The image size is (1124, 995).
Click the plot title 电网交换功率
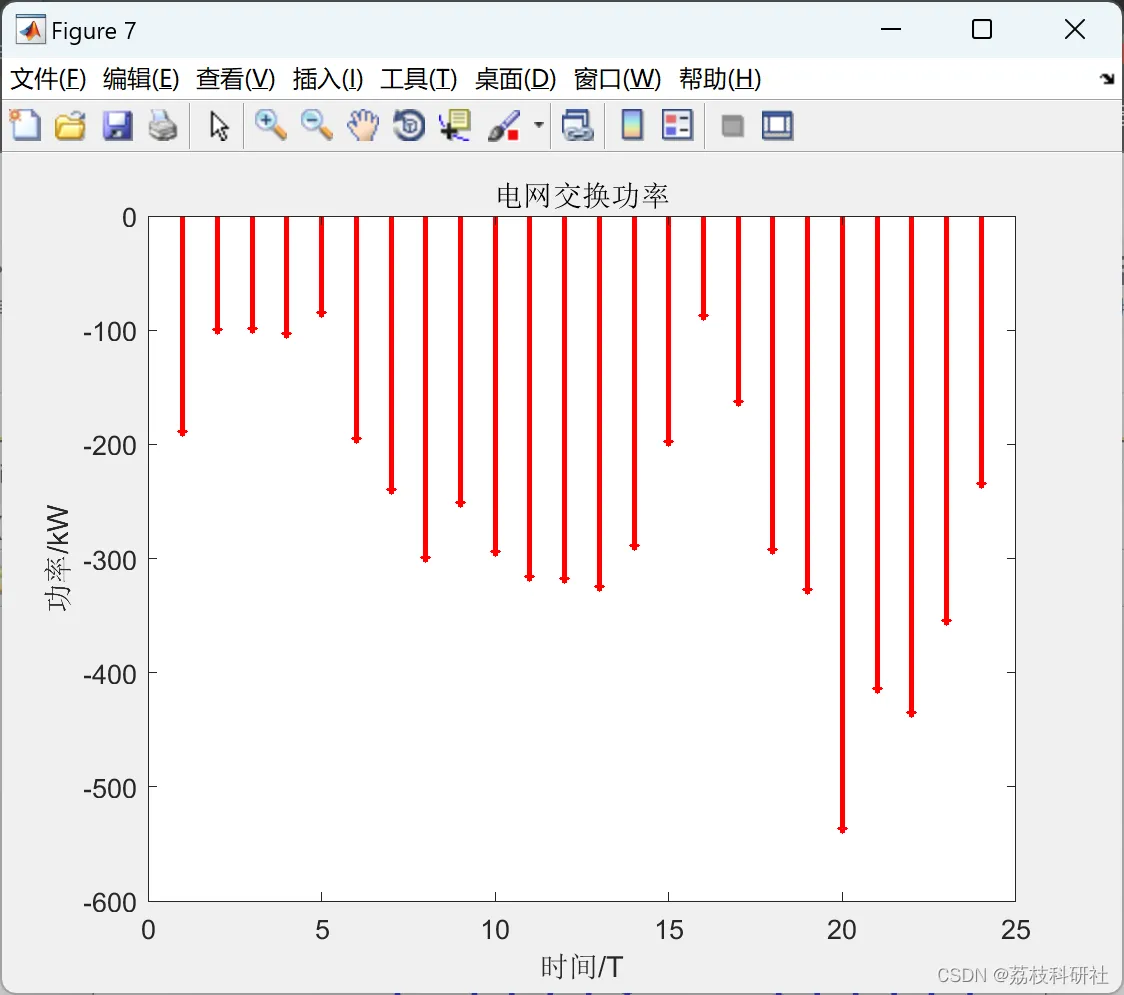[x=582, y=196]
